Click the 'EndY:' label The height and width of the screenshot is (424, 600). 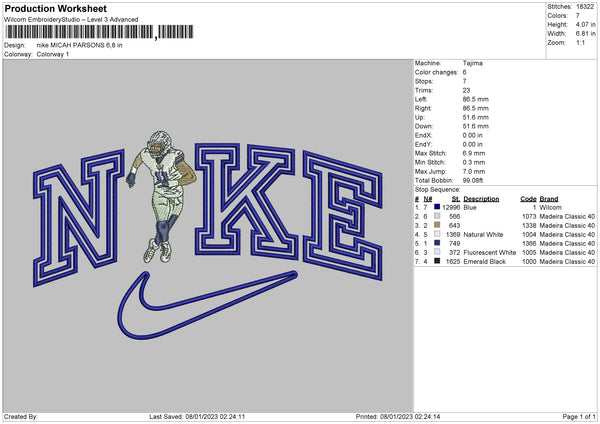423,144
